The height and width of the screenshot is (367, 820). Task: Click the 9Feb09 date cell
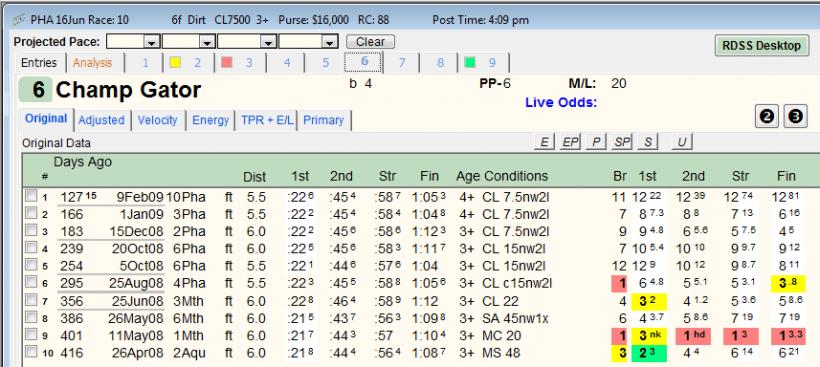pyautogui.click(x=140, y=197)
